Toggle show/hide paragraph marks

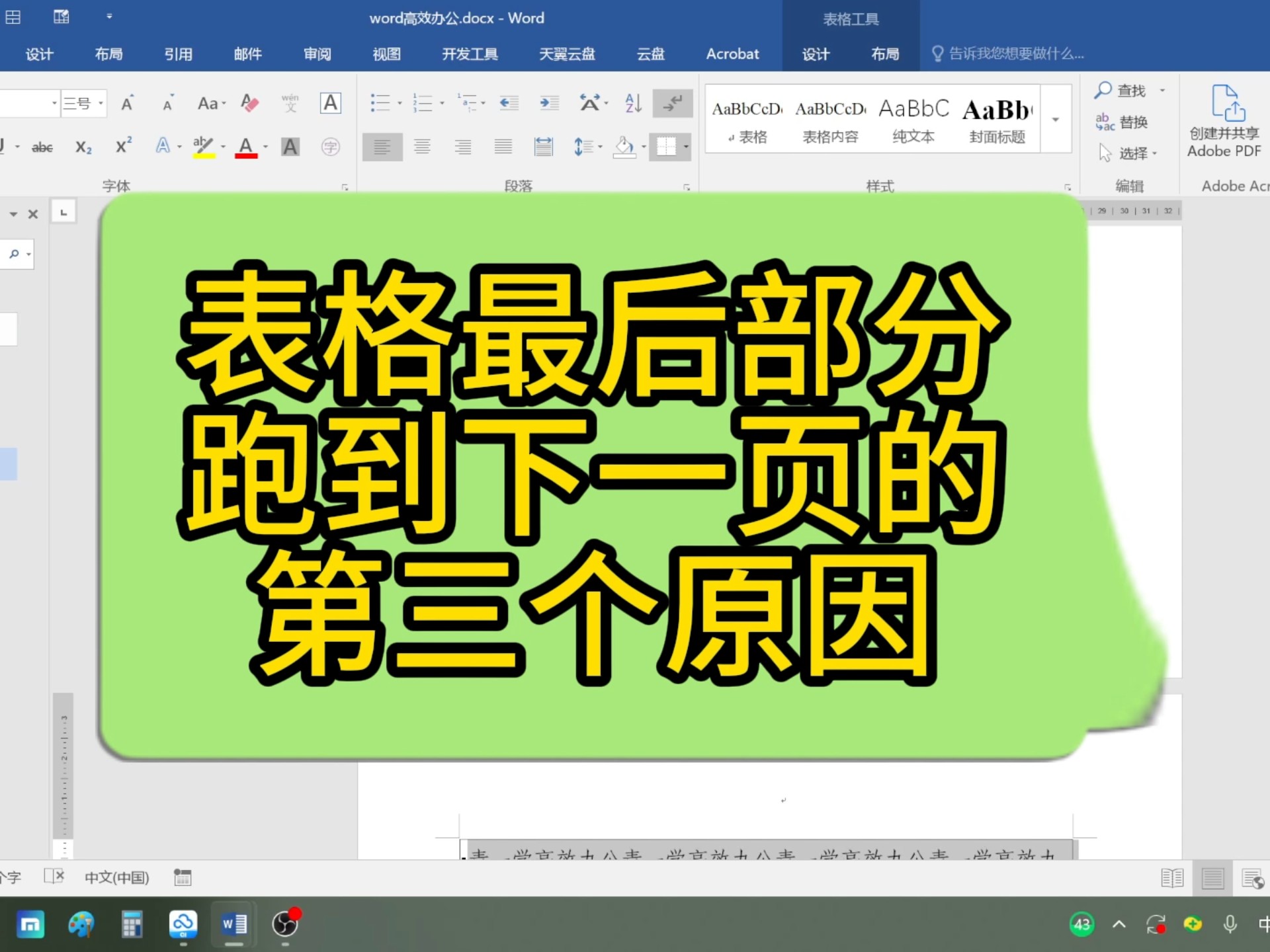pyautogui.click(x=673, y=103)
